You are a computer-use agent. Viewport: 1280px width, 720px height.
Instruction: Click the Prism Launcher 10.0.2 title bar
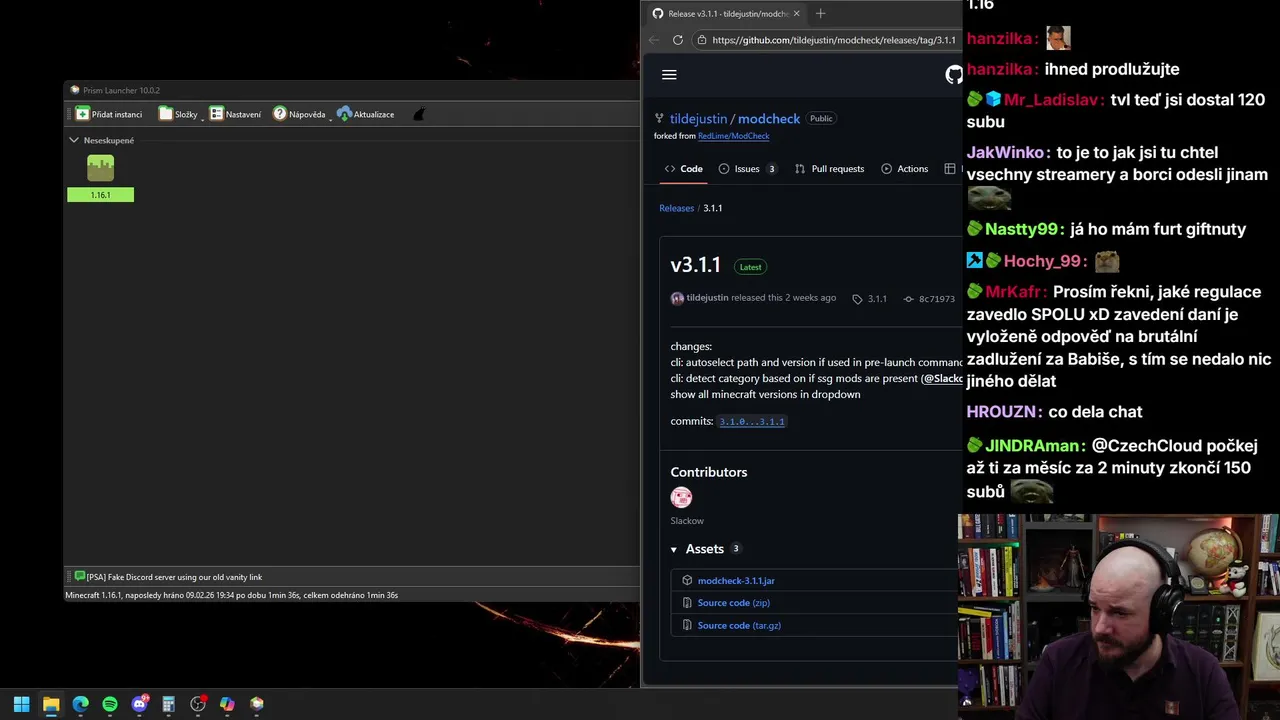tap(351, 90)
